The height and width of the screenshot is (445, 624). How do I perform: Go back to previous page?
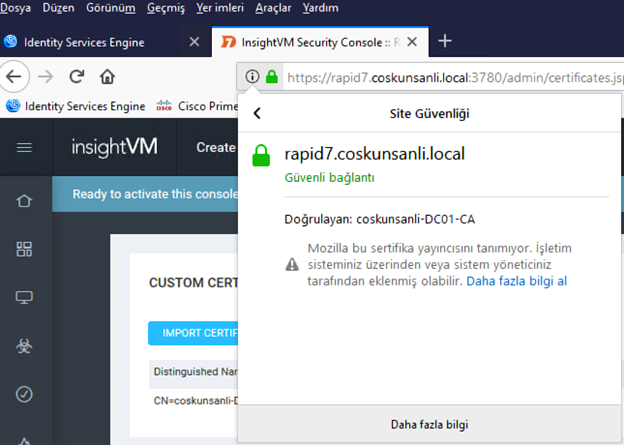[x=14, y=76]
